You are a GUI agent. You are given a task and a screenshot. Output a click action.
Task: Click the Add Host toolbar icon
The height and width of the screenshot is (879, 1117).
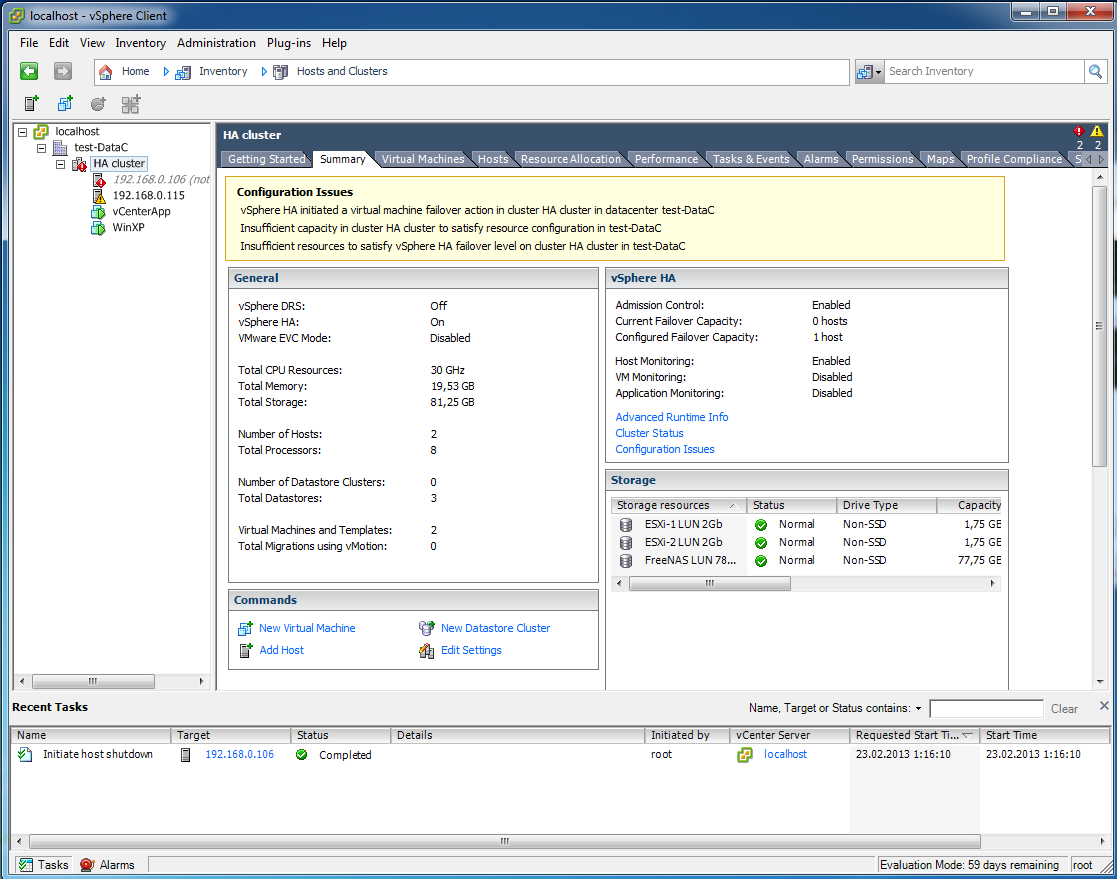(x=31, y=104)
